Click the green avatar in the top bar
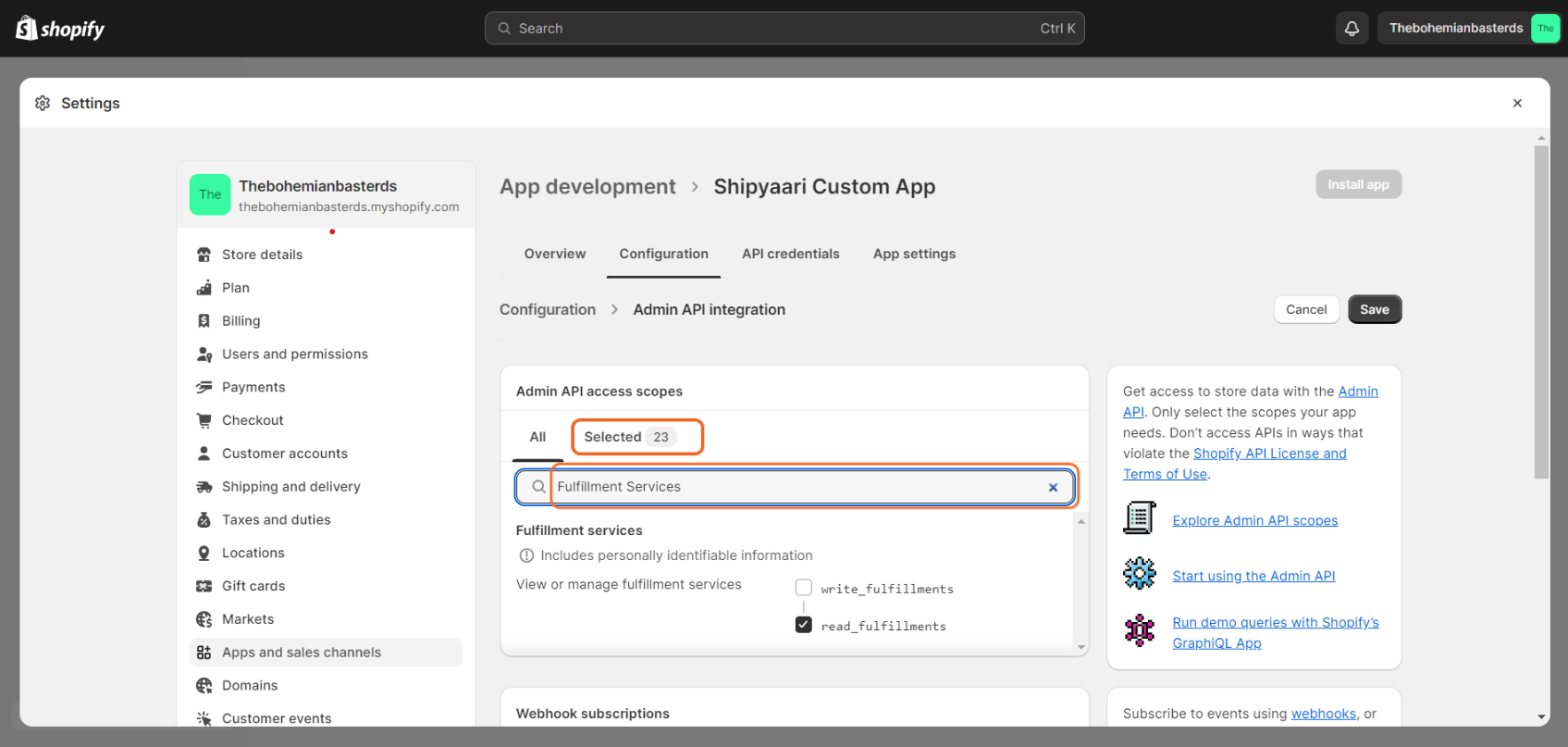The width and height of the screenshot is (1568, 747). coord(1545,29)
